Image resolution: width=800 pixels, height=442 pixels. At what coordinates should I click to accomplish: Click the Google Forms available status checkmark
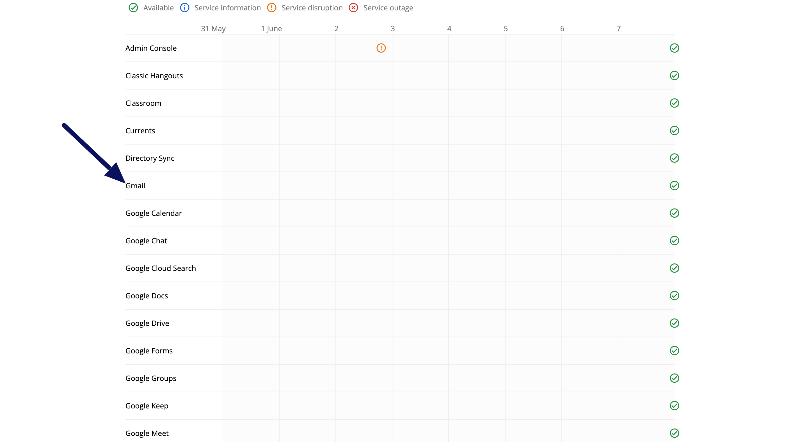(674, 351)
